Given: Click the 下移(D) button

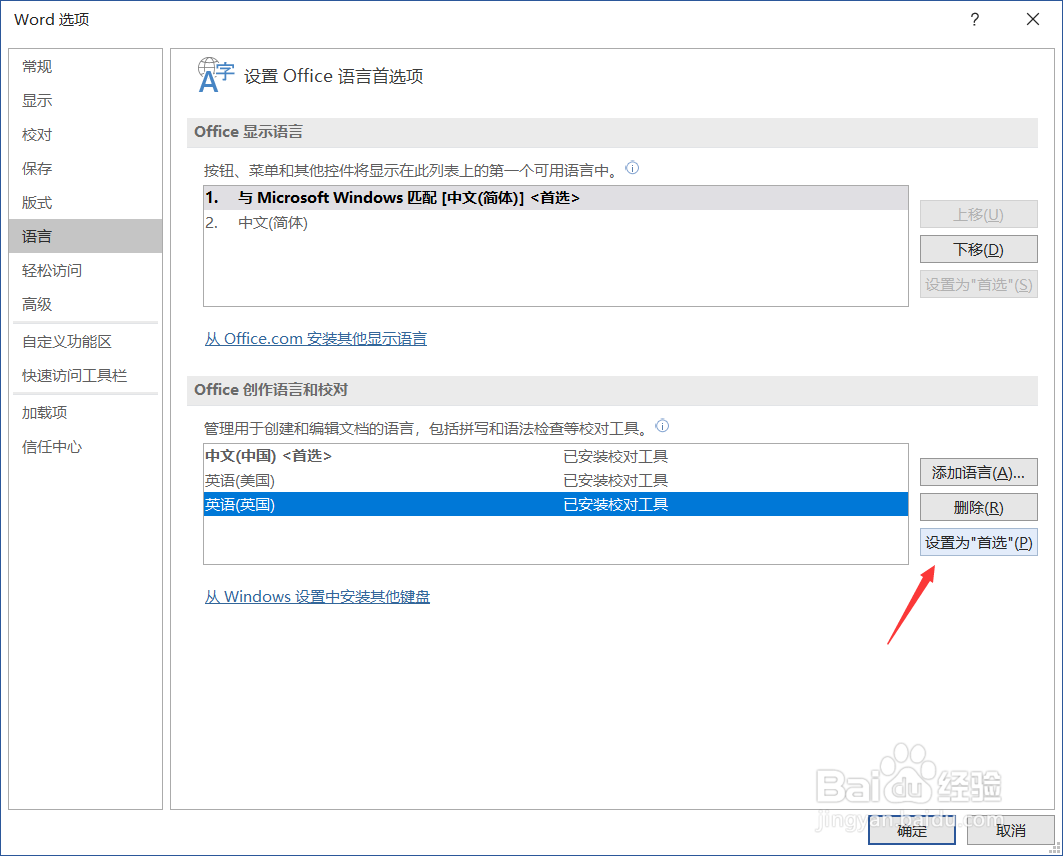Looking at the screenshot, I should coord(978,249).
